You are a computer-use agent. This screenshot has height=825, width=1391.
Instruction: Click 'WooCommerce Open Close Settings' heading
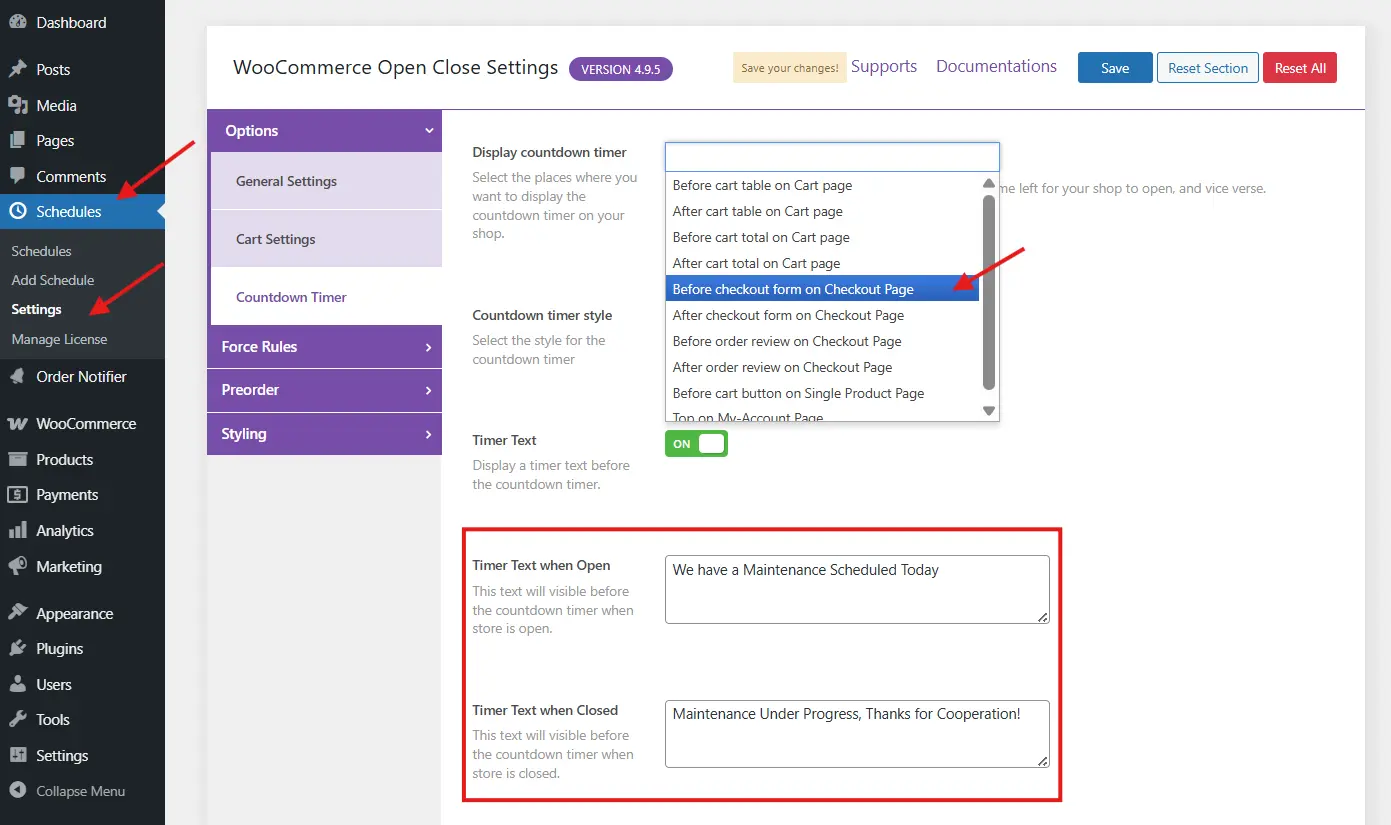396,68
